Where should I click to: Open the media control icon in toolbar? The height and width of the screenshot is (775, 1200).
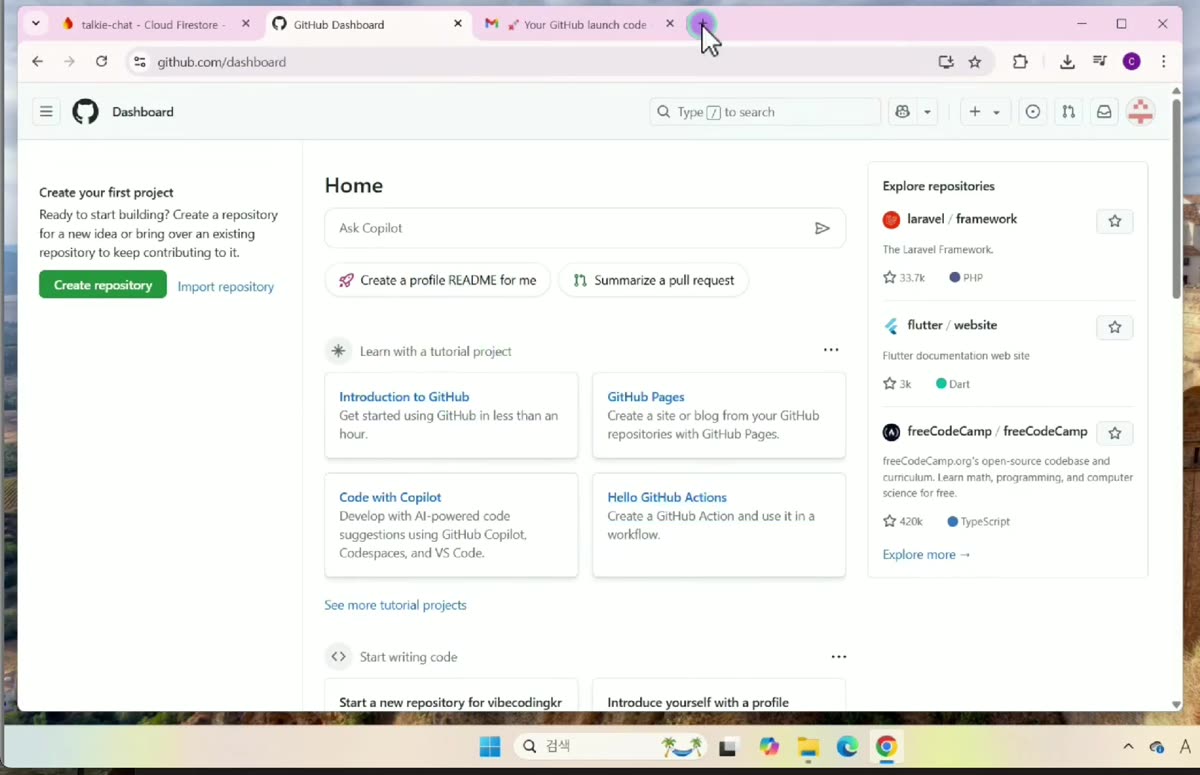point(1100,62)
